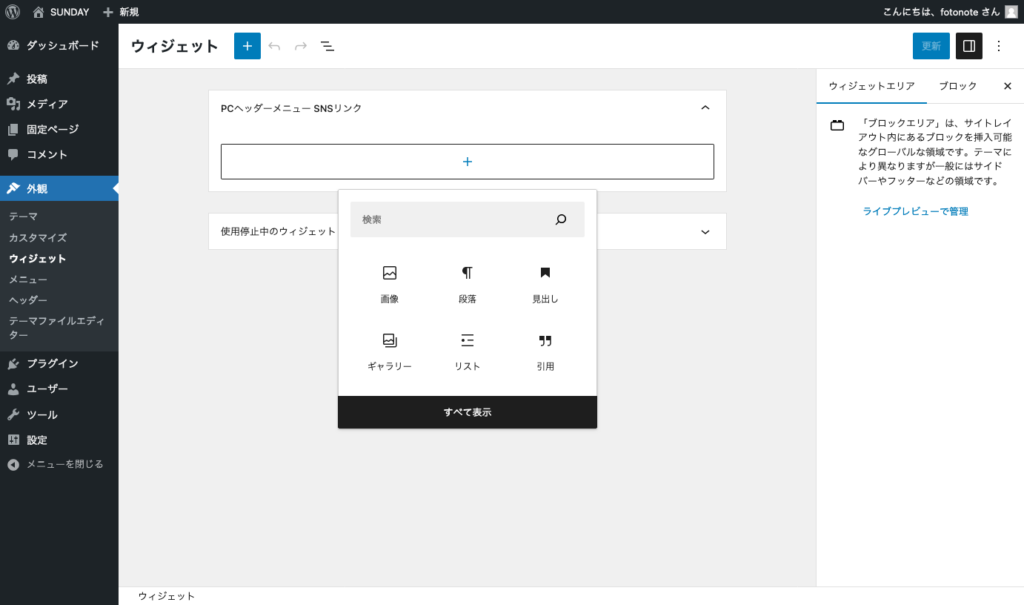Open the ライブプレビューで管理 link

915,211
